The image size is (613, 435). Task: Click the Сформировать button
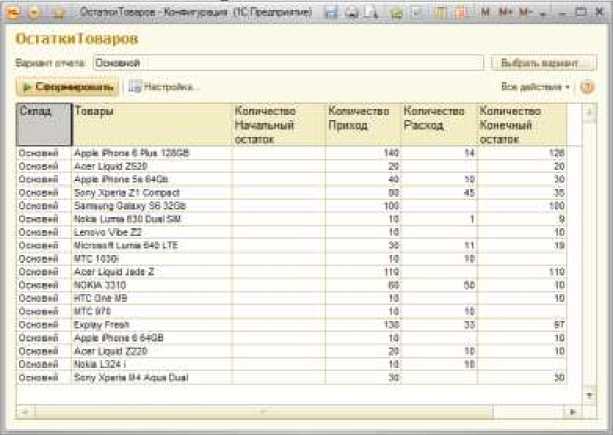(x=67, y=87)
